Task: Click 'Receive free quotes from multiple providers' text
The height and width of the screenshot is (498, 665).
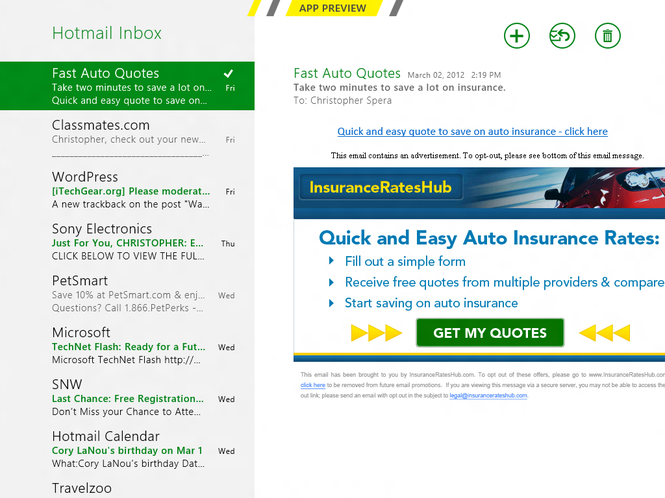Action: [x=504, y=282]
